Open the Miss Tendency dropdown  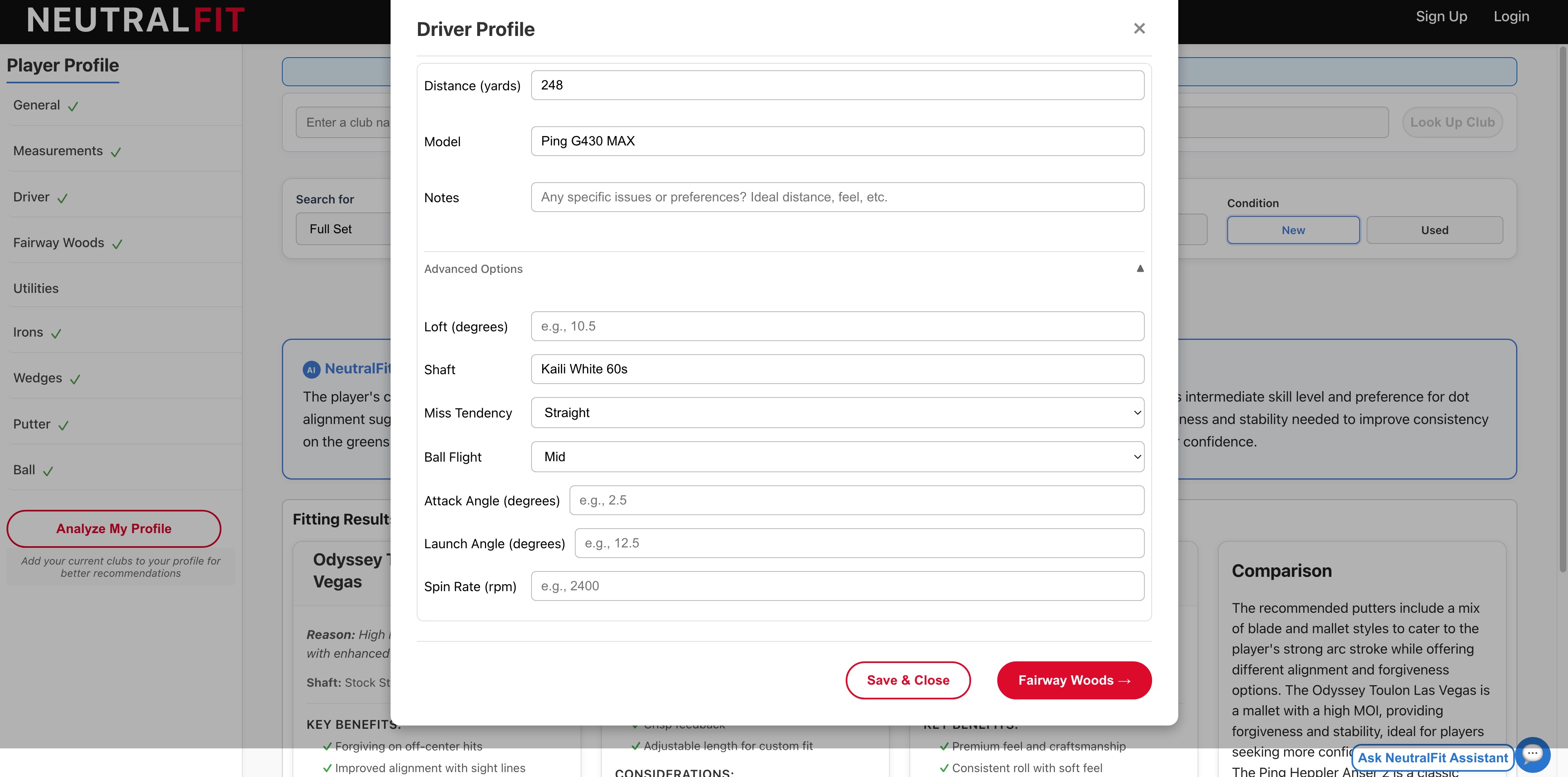(837, 413)
